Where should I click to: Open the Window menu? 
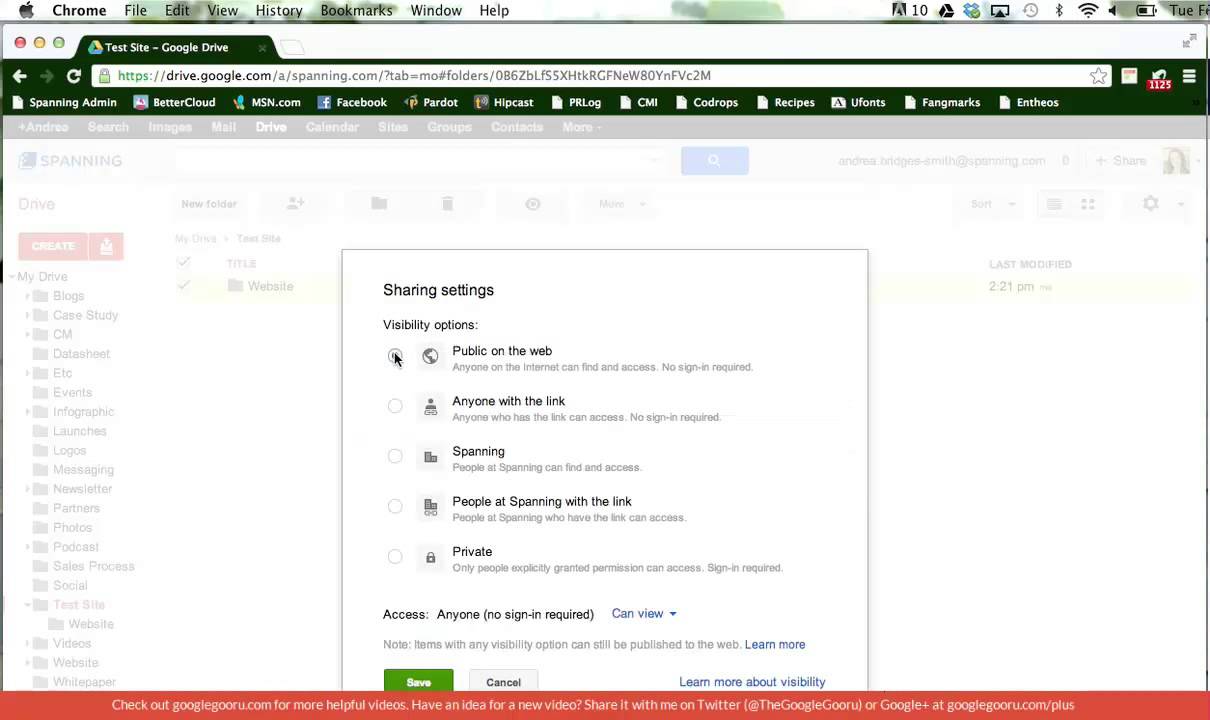pyautogui.click(x=436, y=11)
